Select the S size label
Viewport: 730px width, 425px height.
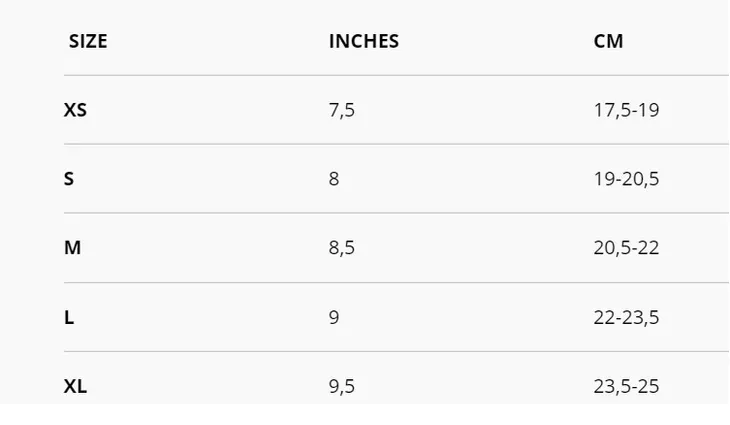click(x=69, y=179)
